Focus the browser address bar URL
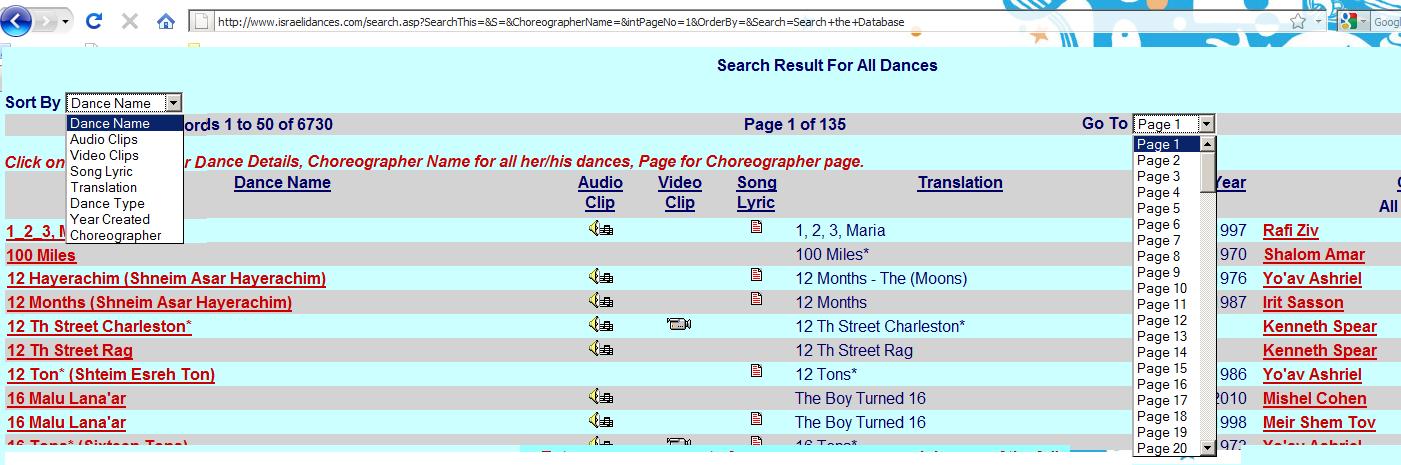The width and height of the screenshot is (1401, 465). pos(560,21)
